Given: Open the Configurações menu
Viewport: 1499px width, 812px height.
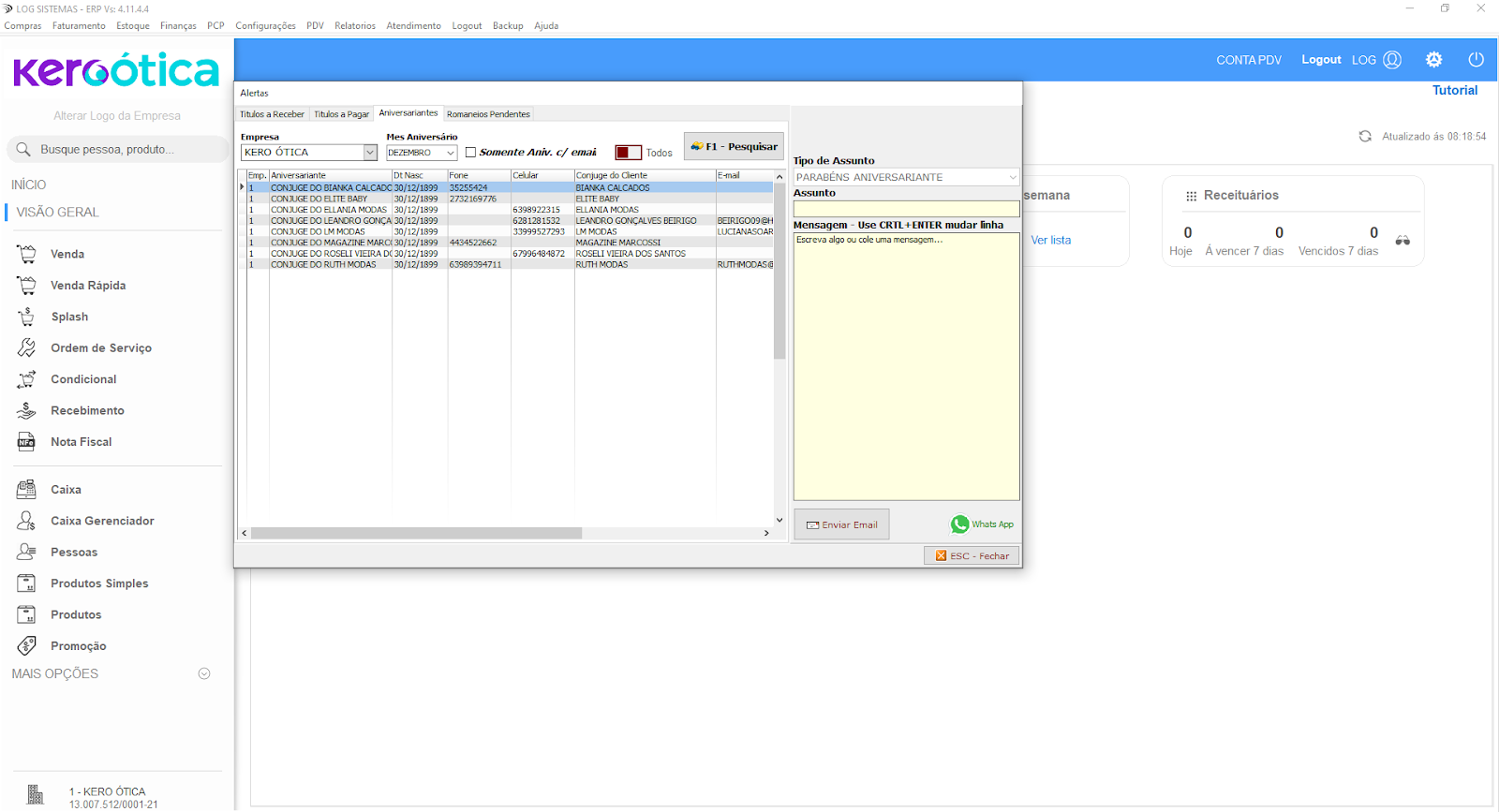Looking at the screenshot, I should (x=265, y=25).
